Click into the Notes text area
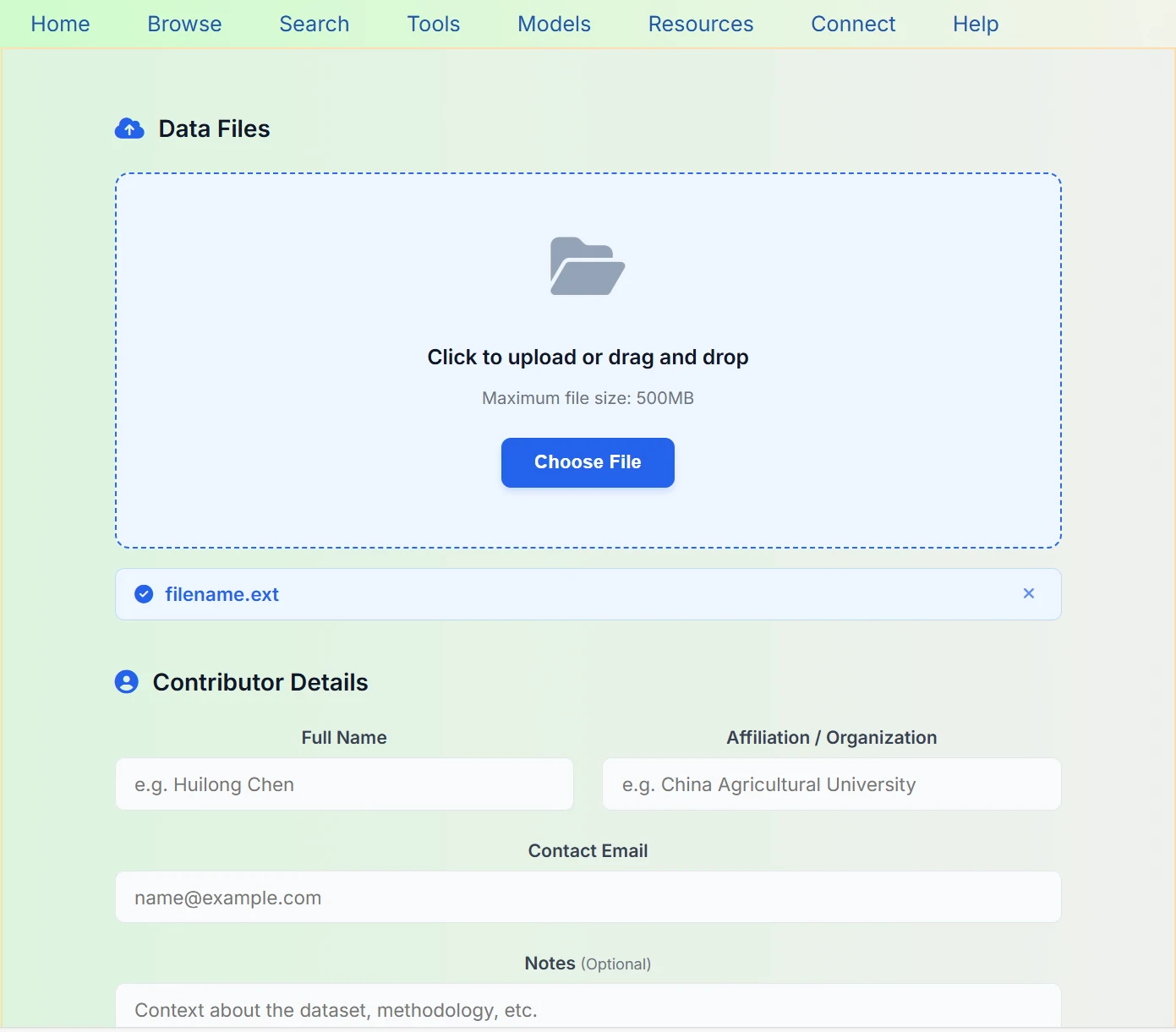This screenshot has height=1032, width=1176. (588, 1008)
